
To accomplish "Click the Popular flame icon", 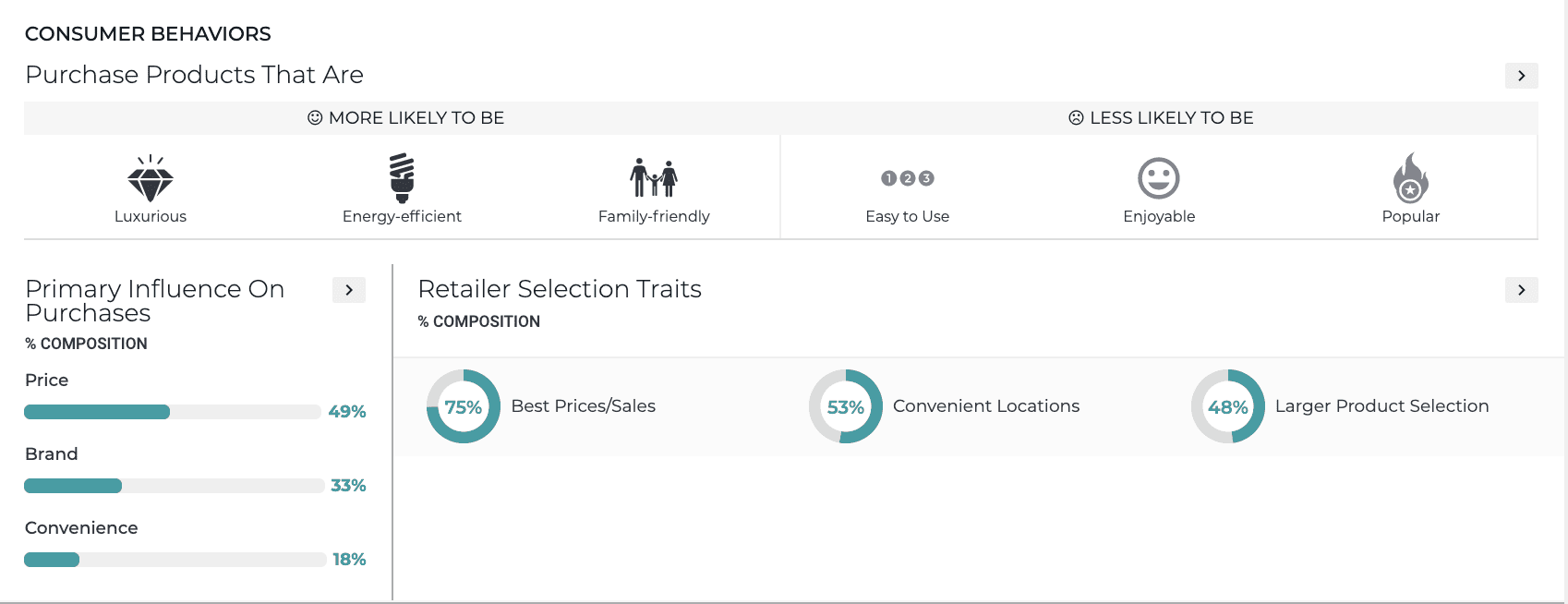I will (x=1410, y=177).
